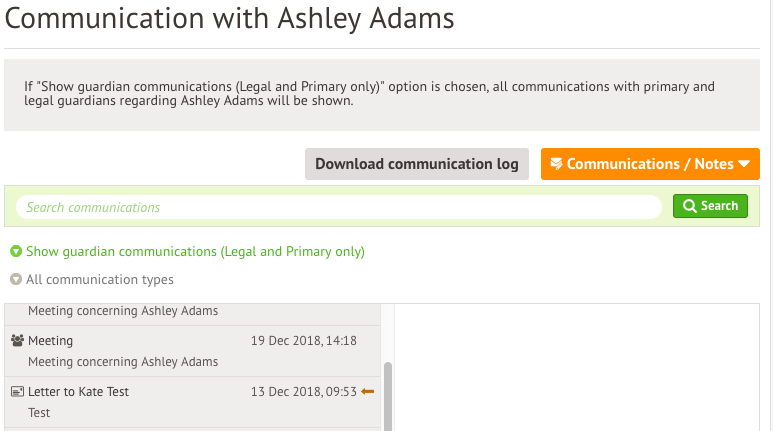Open the Letter to Kate Test entry
The height and width of the screenshot is (431, 773).
[192, 402]
